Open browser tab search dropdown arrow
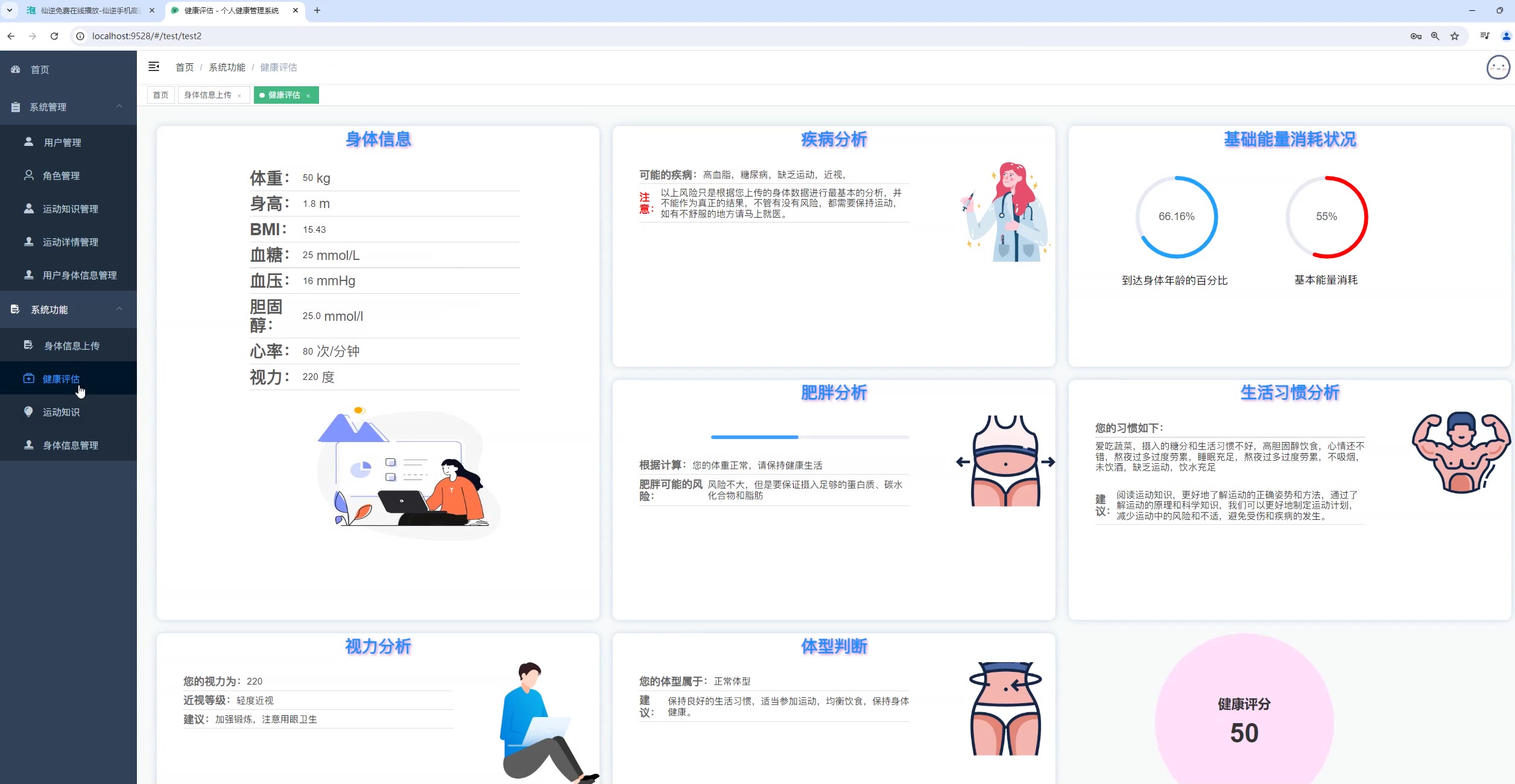This screenshot has height=784, width=1515. pyautogui.click(x=10, y=10)
